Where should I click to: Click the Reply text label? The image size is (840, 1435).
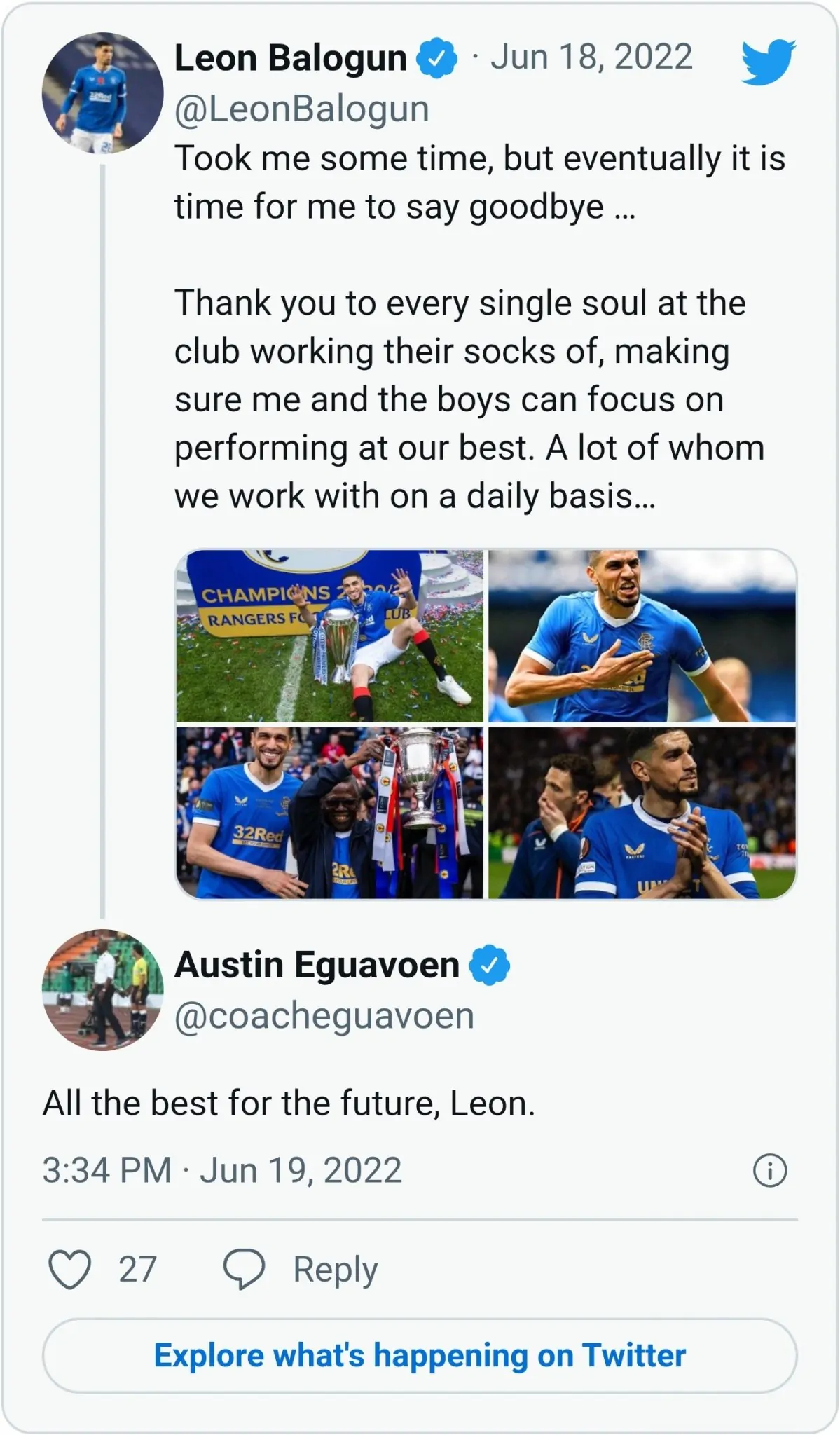pos(336,1269)
